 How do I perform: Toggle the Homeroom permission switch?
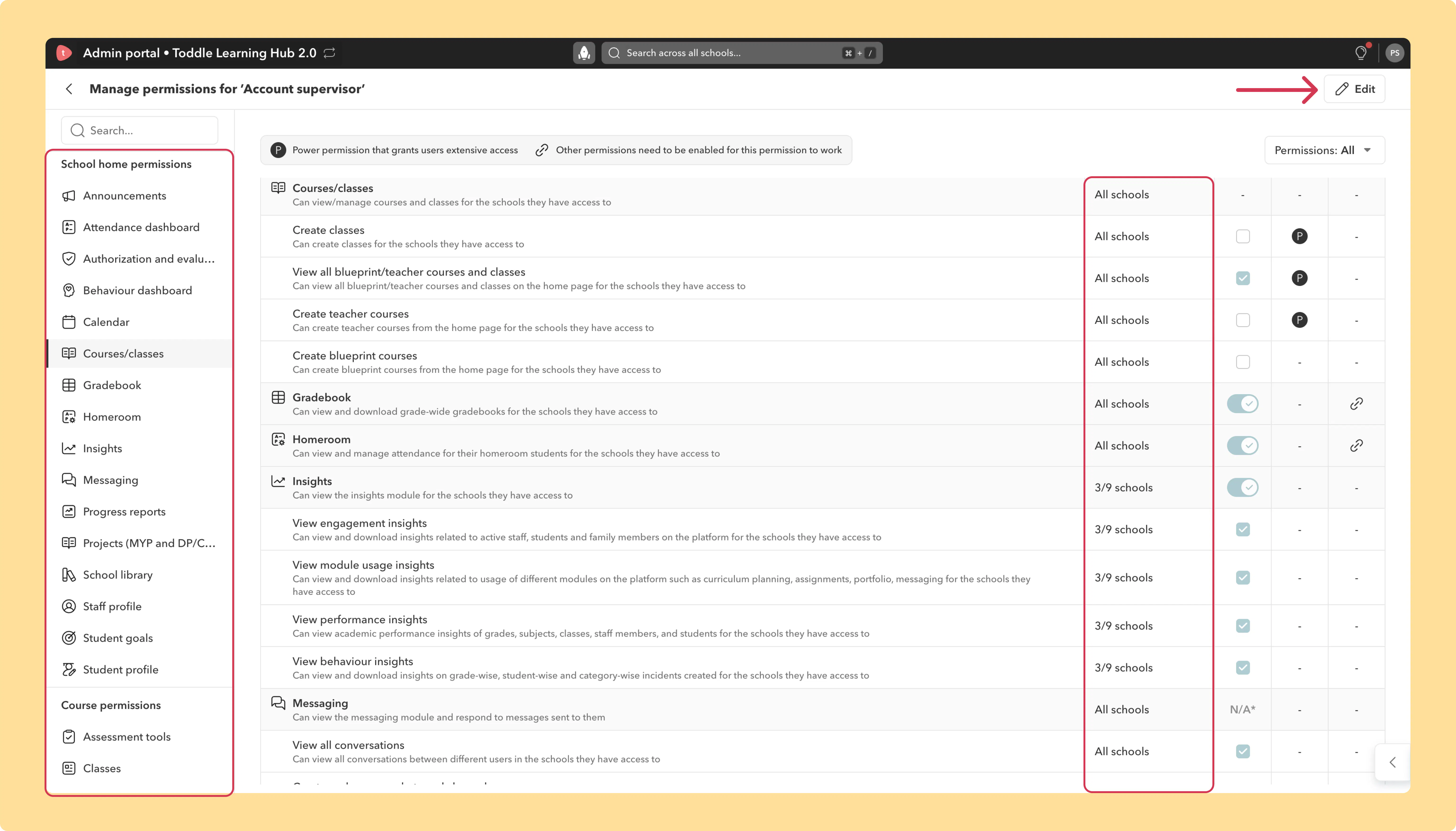[1242, 446]
